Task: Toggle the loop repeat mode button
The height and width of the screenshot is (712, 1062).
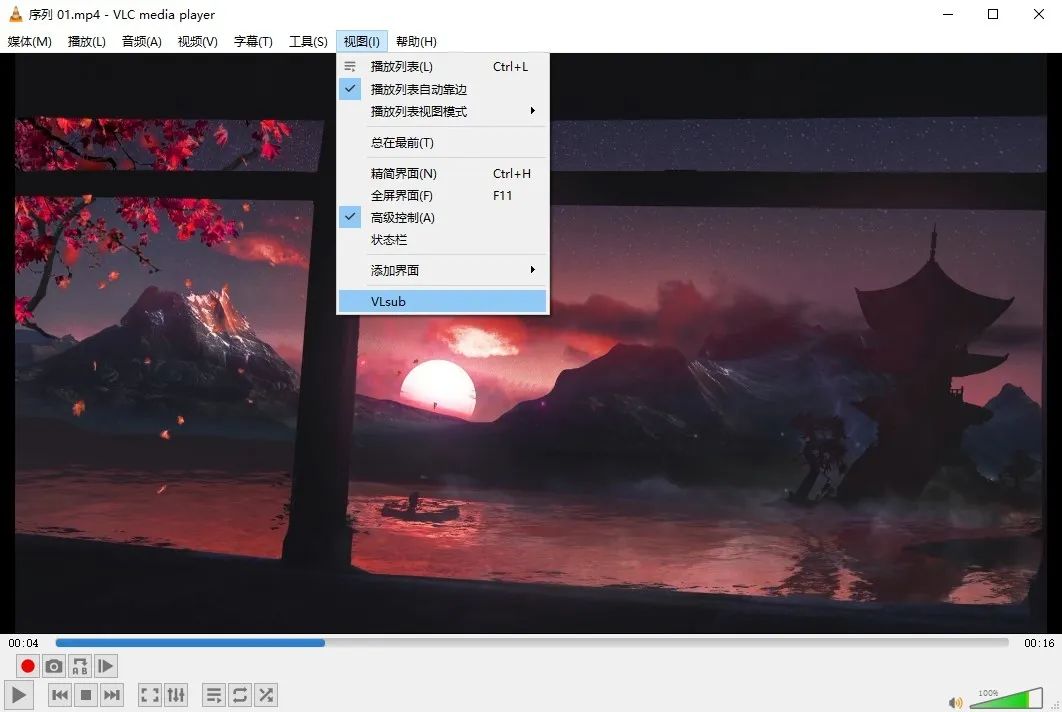Action: pyautogui.click(x=240, y=695)
